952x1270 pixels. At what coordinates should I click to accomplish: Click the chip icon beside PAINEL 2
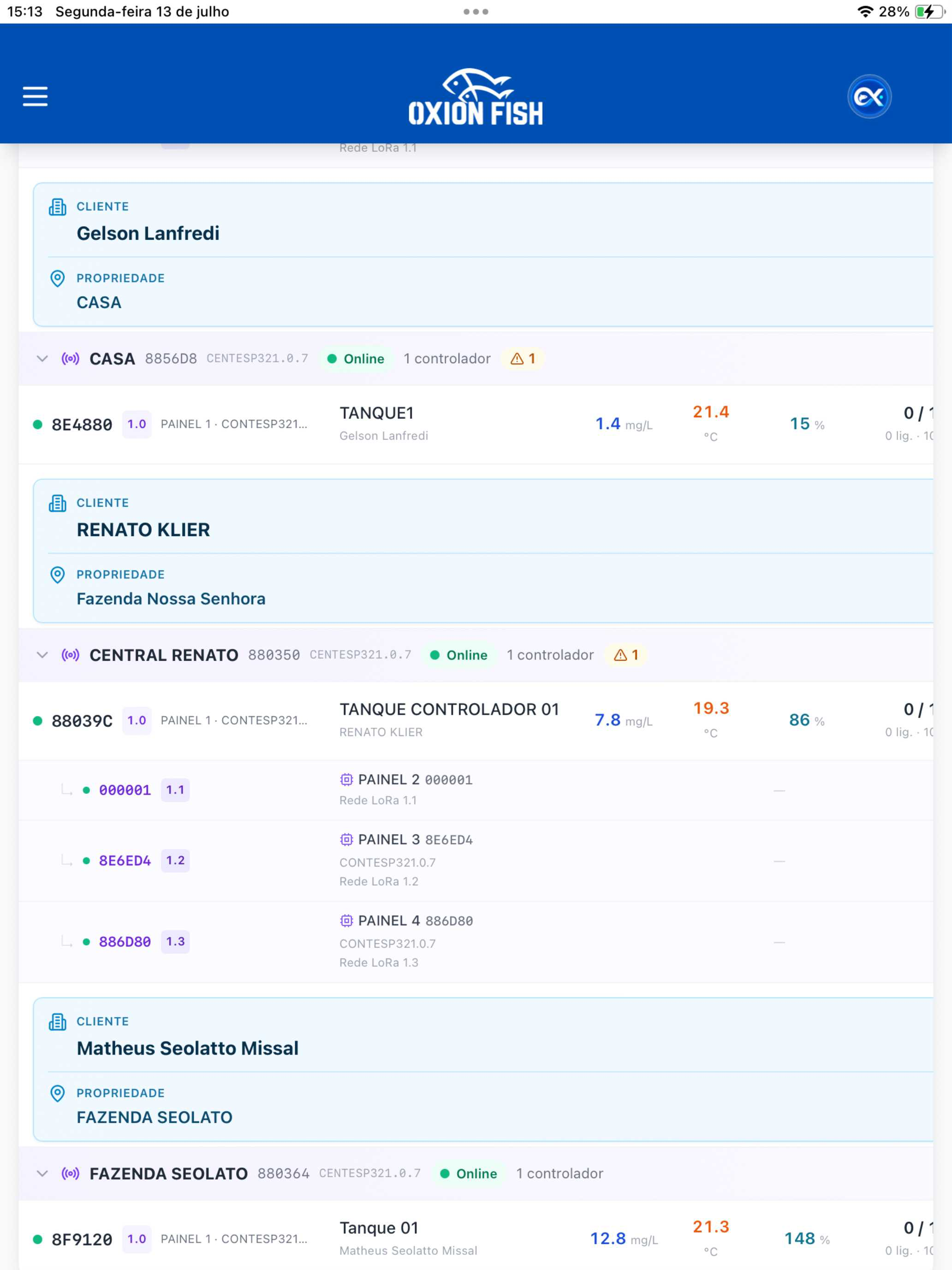pyautogui.click(x=346, y=780)
